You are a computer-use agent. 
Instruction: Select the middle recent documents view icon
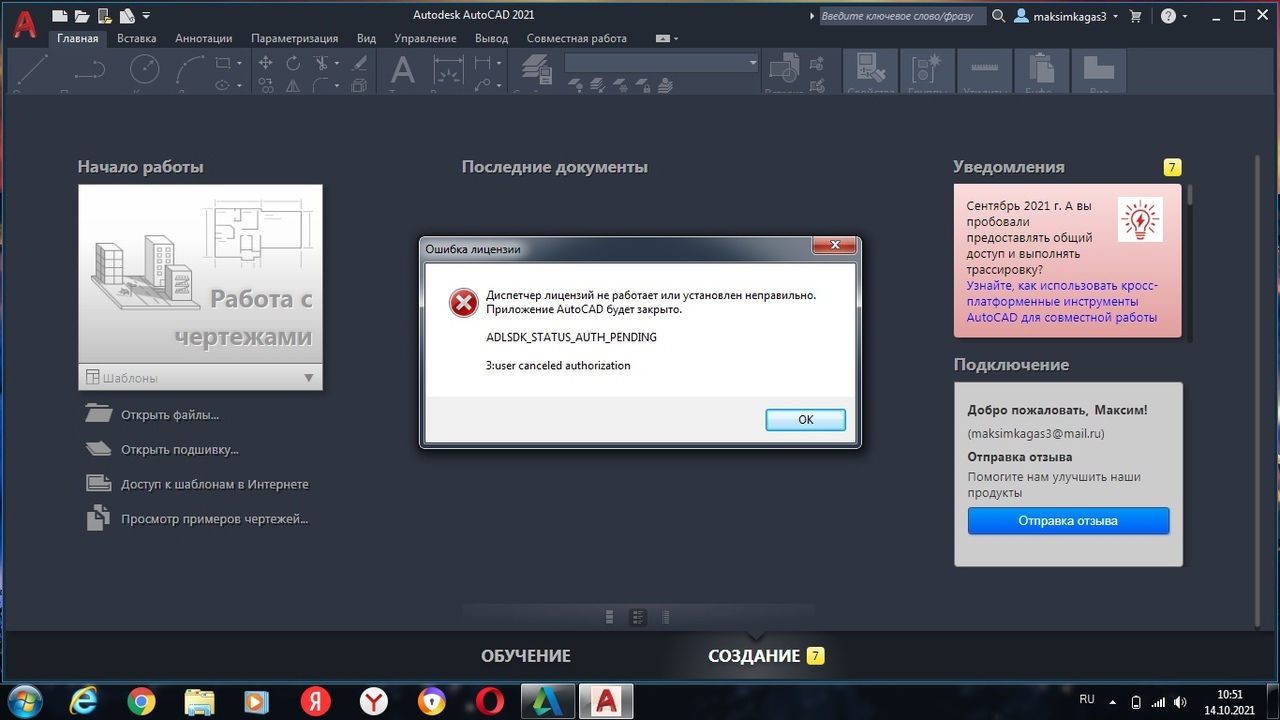pos(638,617)
